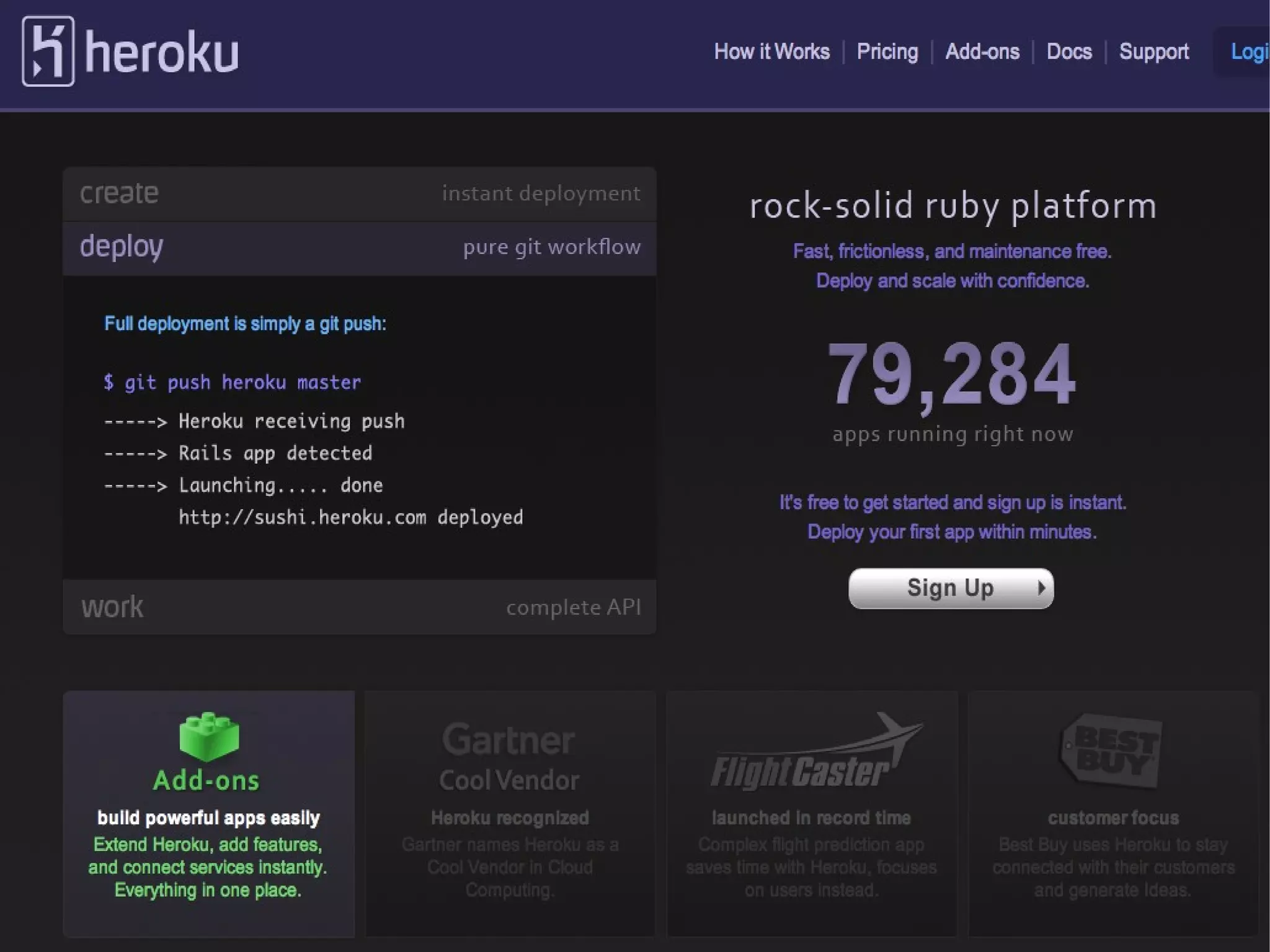Click the arrow on Sign Up button
1270x952 pixels.
1042,588
